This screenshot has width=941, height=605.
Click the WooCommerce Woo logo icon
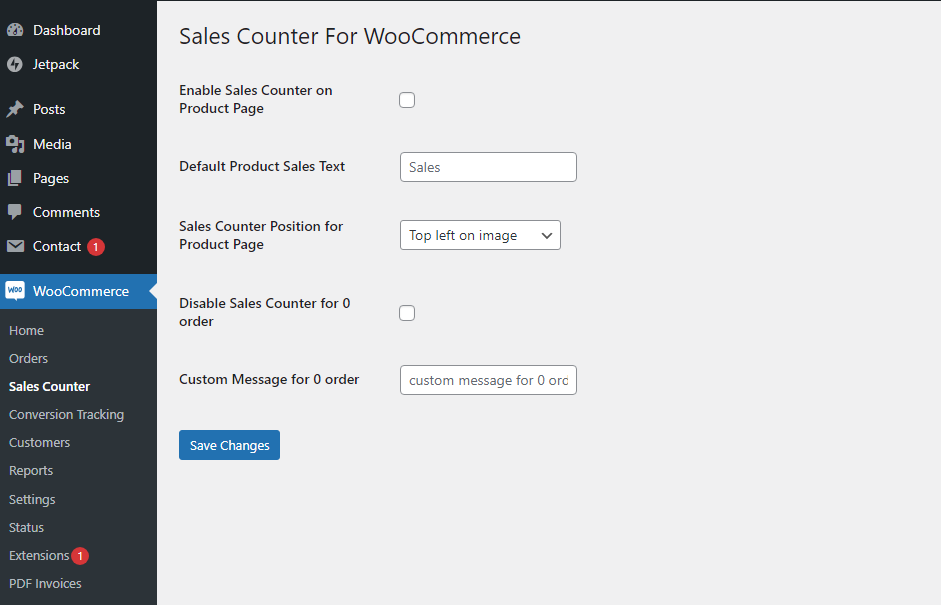(15, 291)
